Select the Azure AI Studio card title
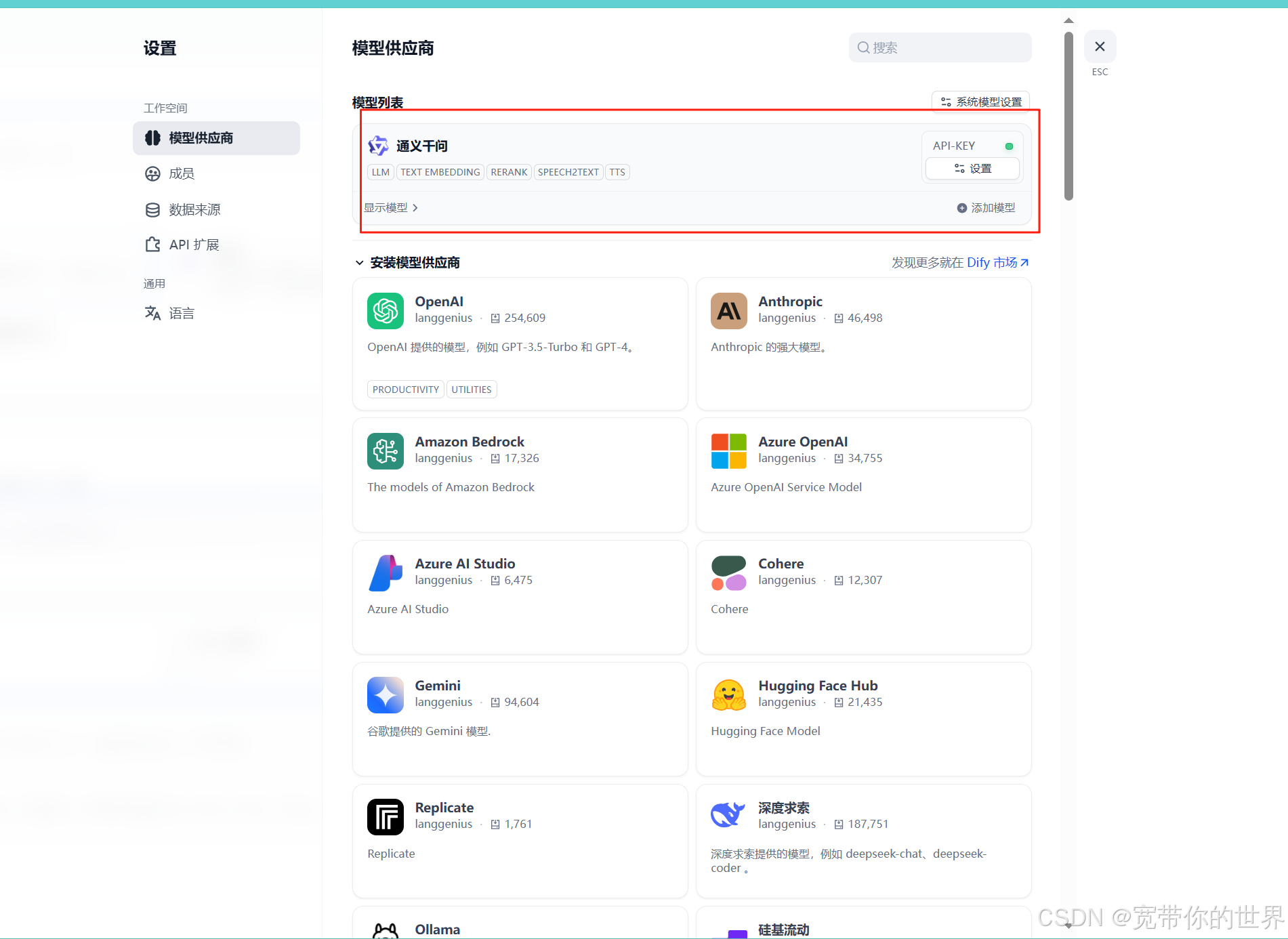This screenshot has height=939, width=1288. [465, 564]
